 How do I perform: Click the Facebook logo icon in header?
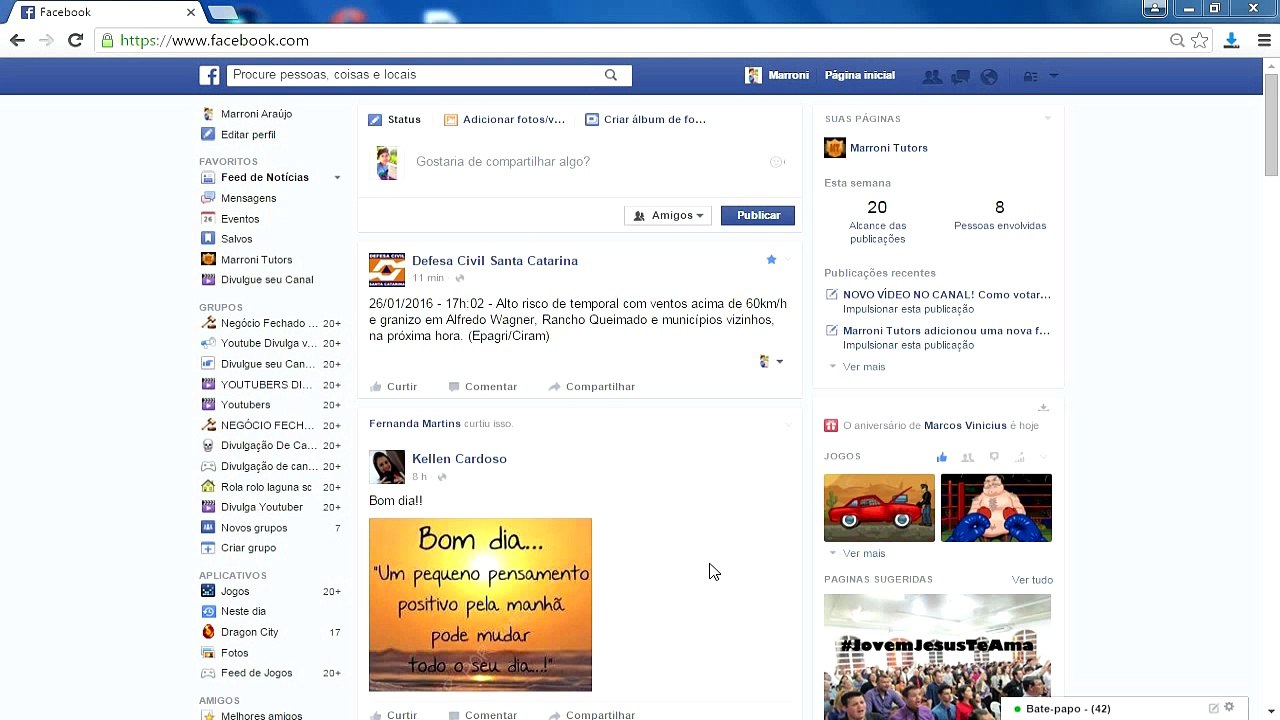(x=209, y=75)
